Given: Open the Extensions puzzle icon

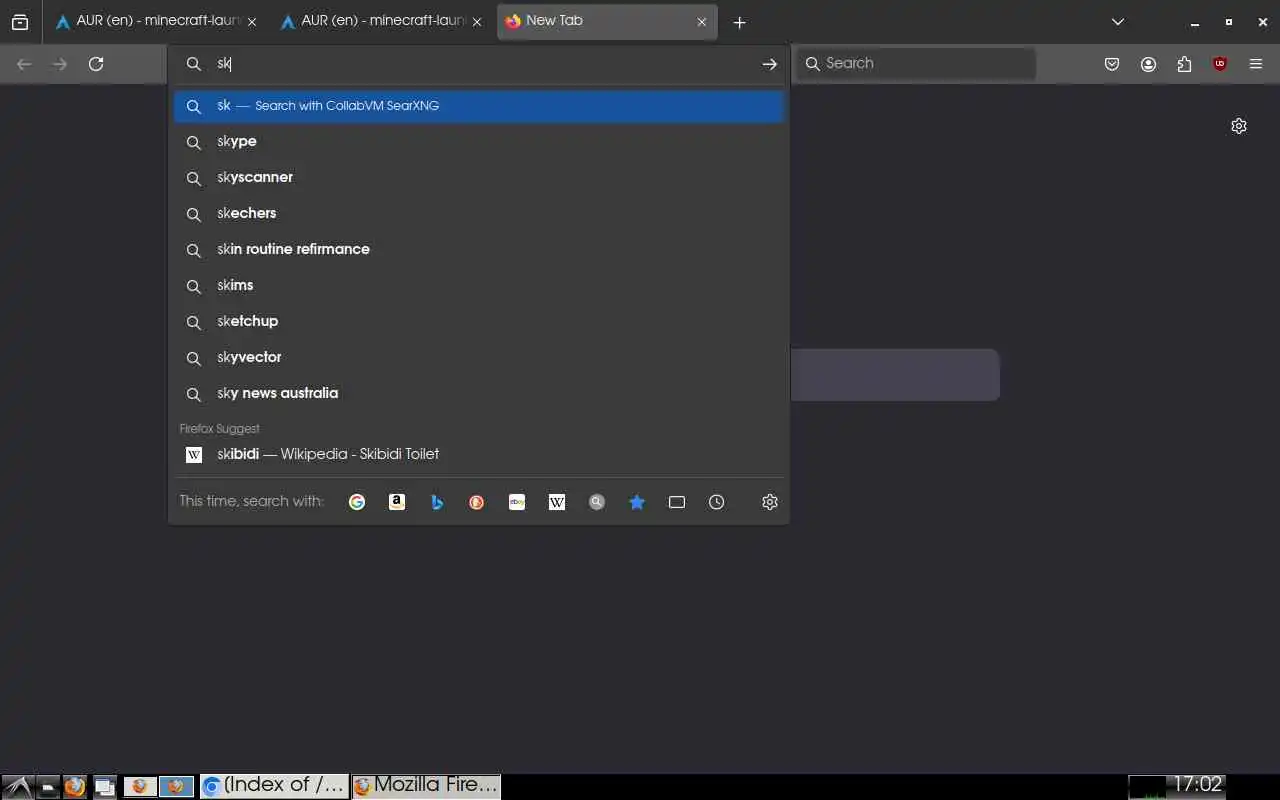Looking at the screenshot, I should click(1184, 64).
